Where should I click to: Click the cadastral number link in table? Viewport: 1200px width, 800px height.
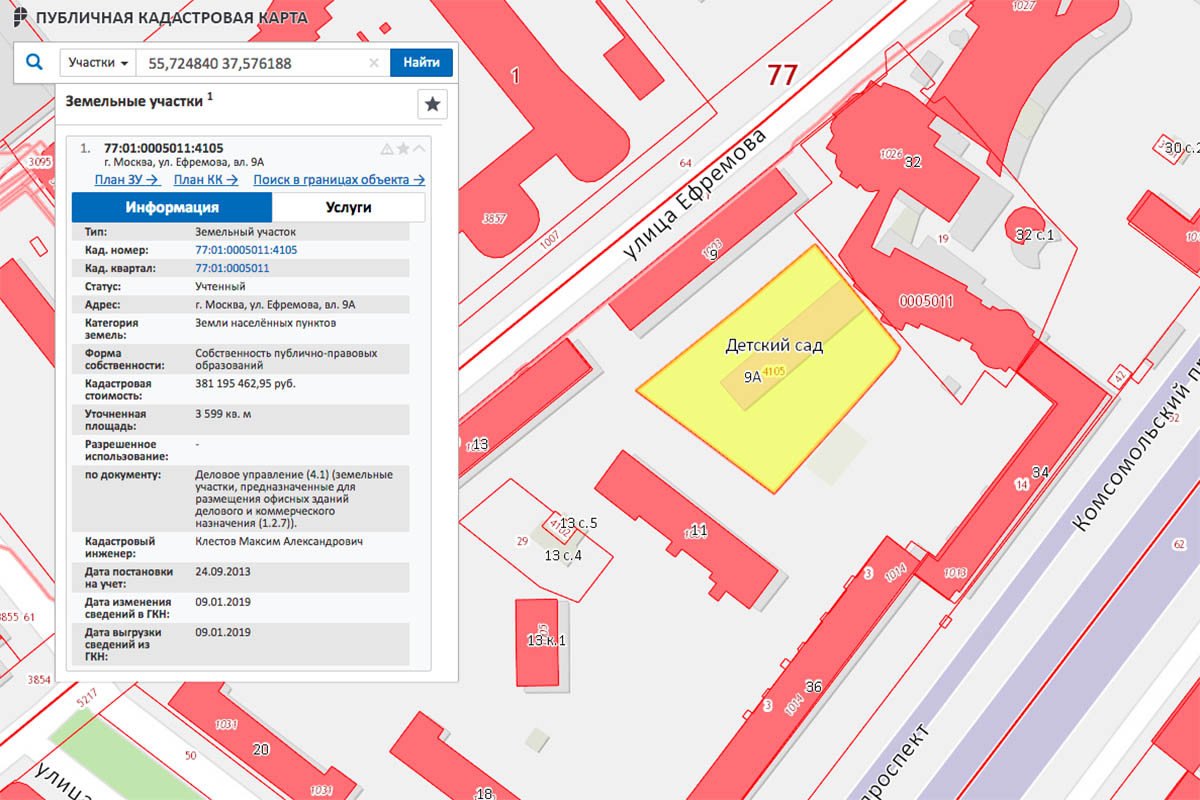[246, 250]
